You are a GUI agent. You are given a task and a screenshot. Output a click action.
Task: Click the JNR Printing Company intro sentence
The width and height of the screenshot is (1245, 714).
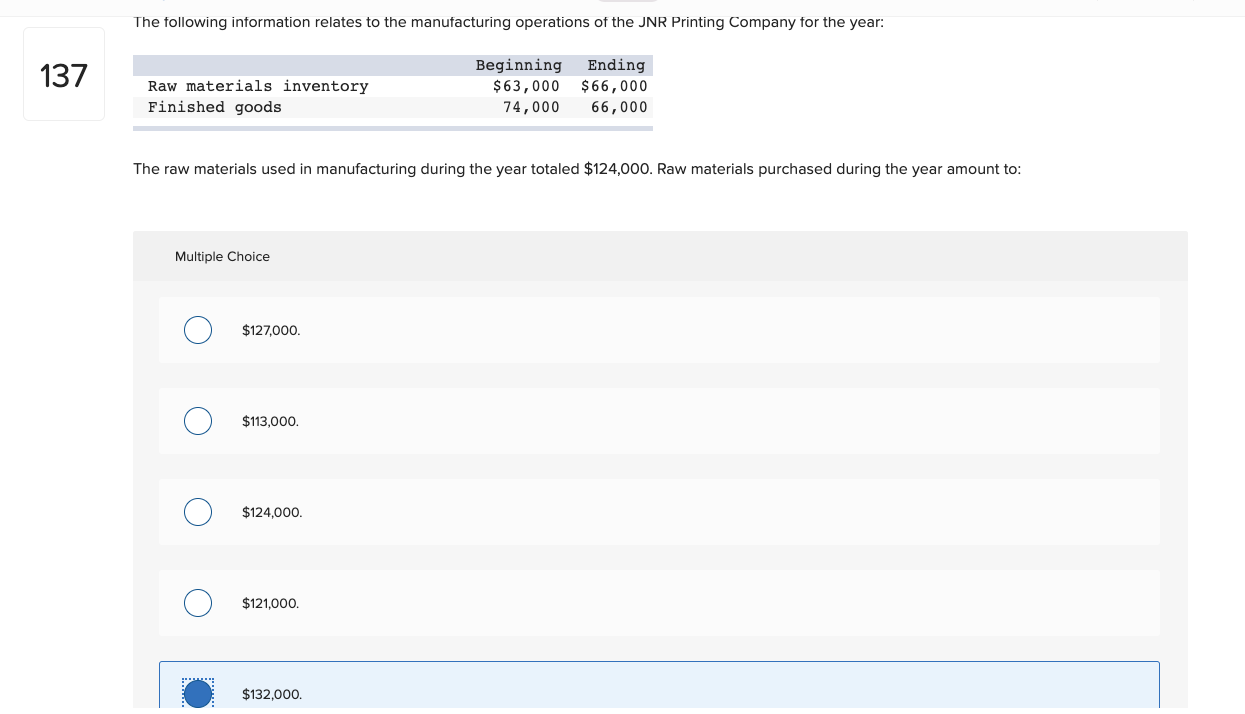point(508,22)
